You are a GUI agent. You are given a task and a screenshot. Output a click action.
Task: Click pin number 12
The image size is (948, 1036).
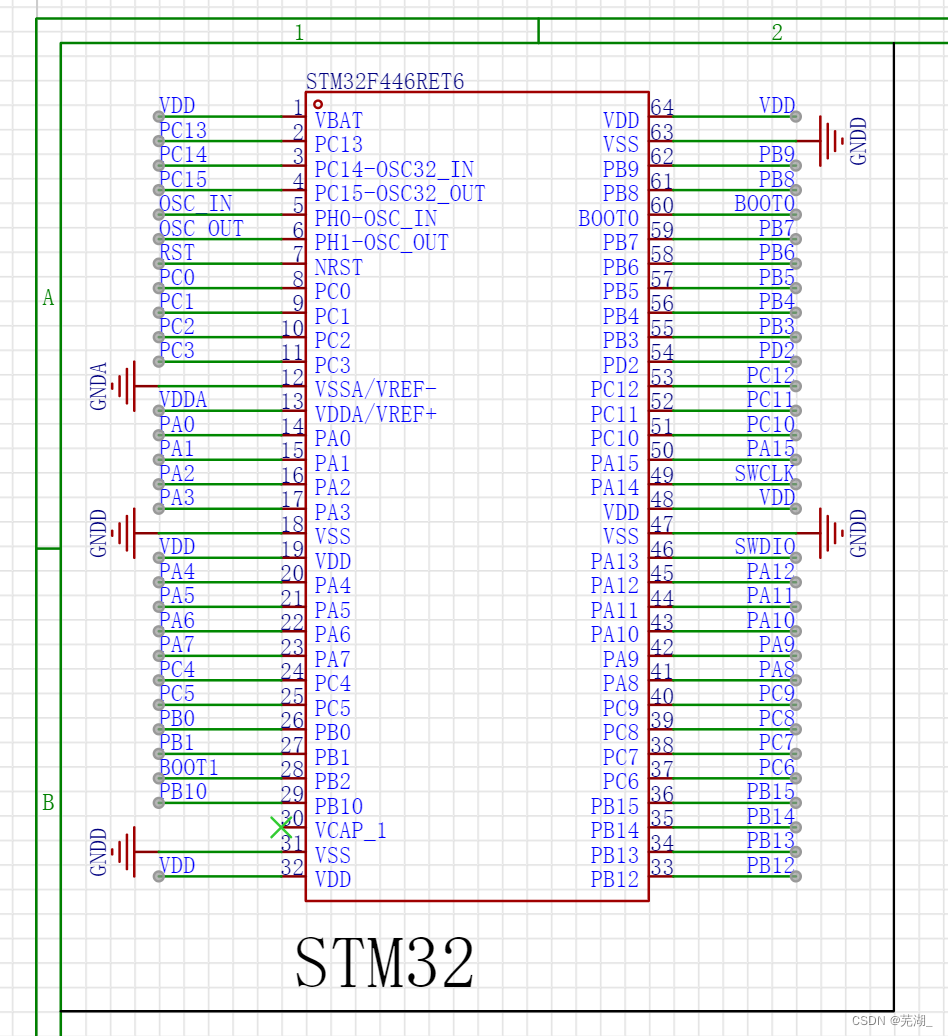tap(293, 377)
